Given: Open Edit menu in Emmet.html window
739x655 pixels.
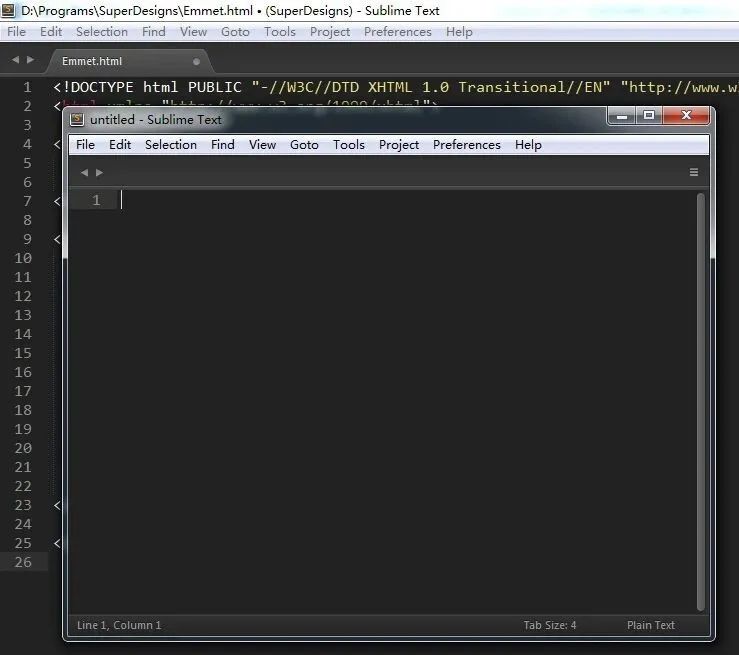Looking at the screenshot, I should pos(51,32).
